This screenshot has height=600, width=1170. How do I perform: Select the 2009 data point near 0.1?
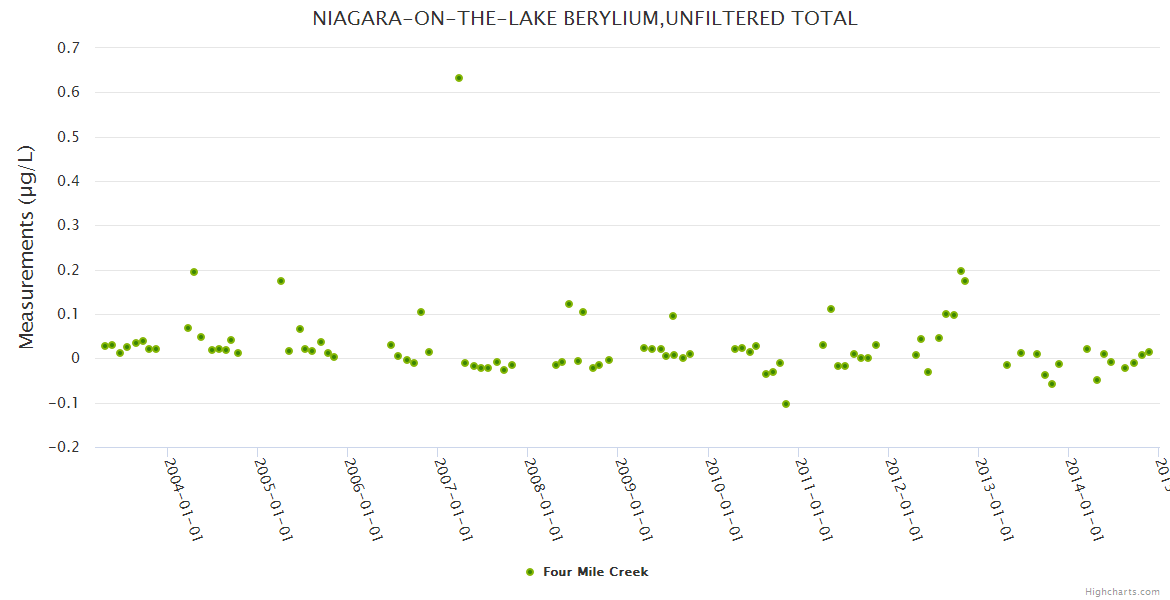click(673, 316)
